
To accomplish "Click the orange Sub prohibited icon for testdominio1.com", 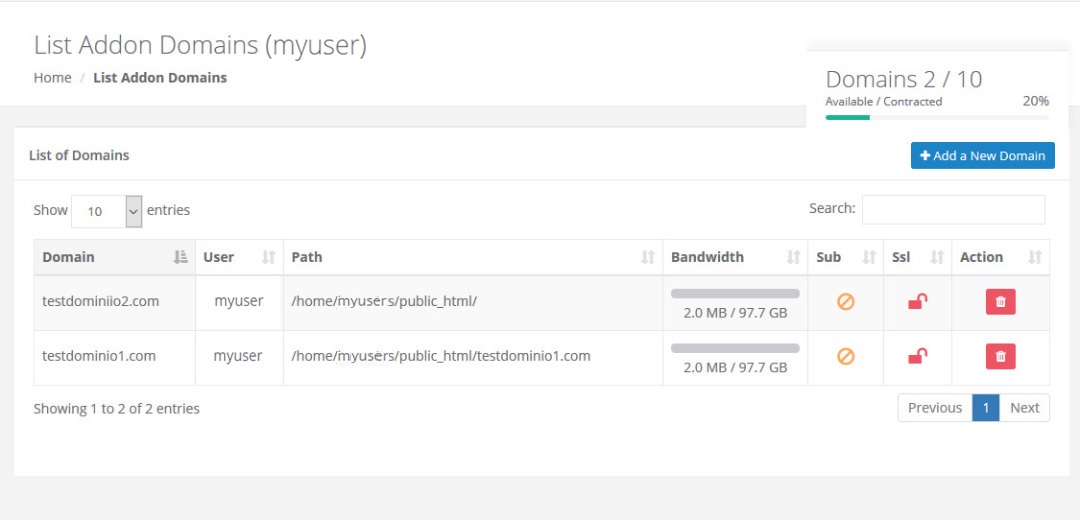I will [x=846, y=356].
